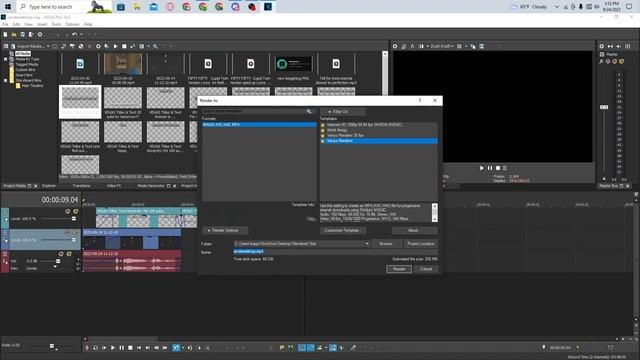Click the file Name input field
The width and height of the screenshot is (640, 360).
click(x=335, y=252)
